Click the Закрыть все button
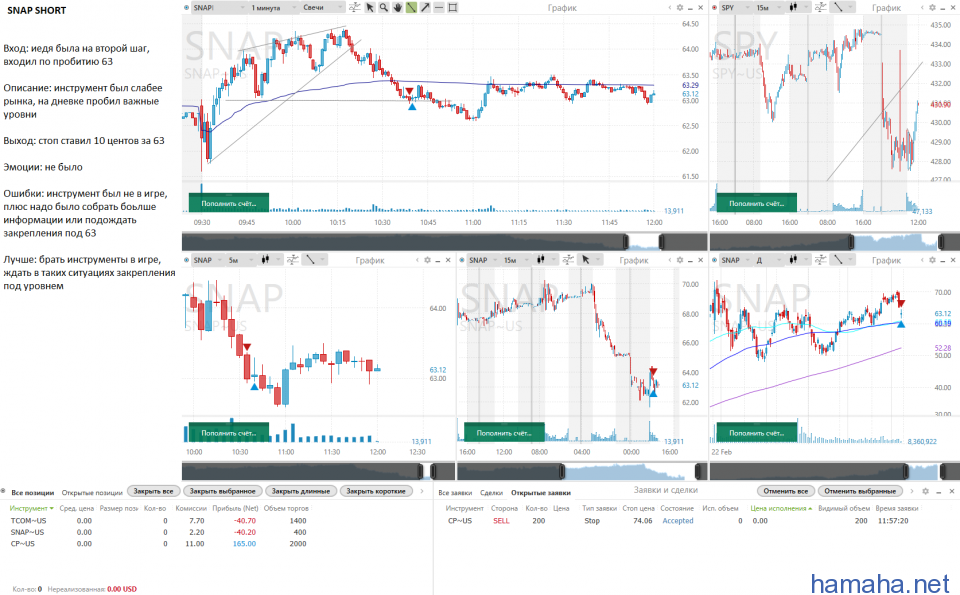The width and height of the screenshot is (960, 595). point(153,491)
